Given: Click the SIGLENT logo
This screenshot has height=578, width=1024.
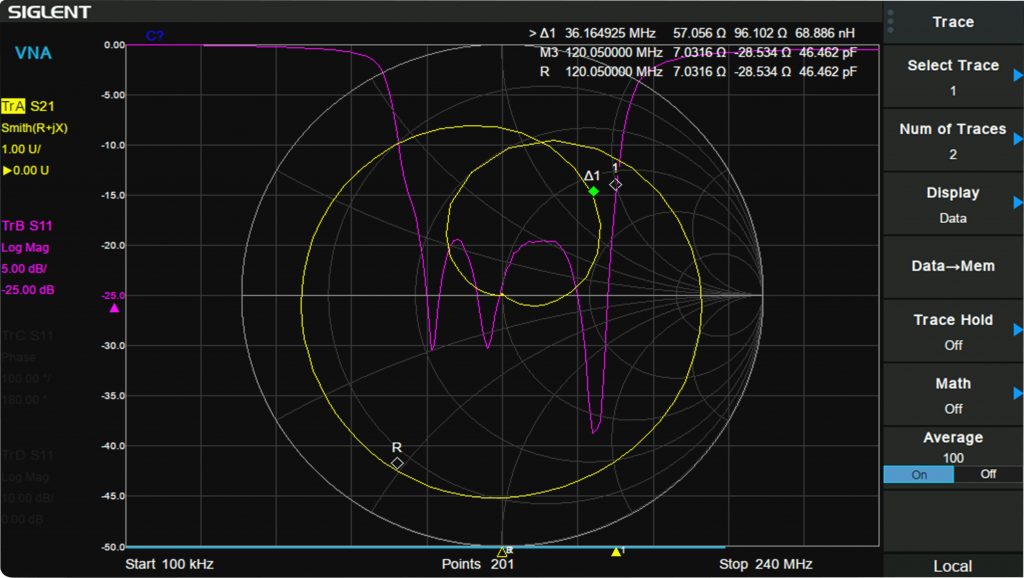Looking at the screenshot, I should (50, 12).
